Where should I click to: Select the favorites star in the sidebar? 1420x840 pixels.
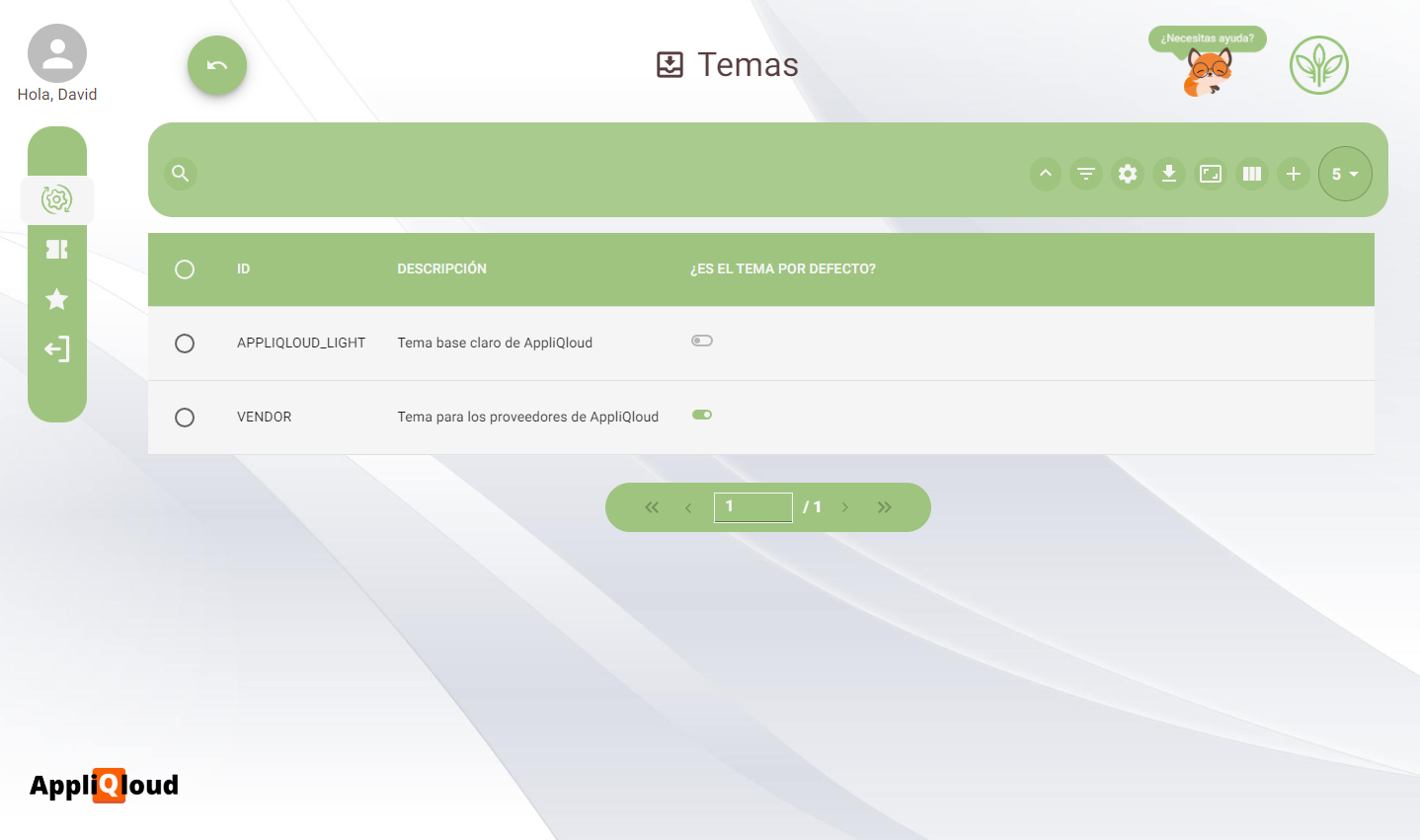[x=57, y=299]
